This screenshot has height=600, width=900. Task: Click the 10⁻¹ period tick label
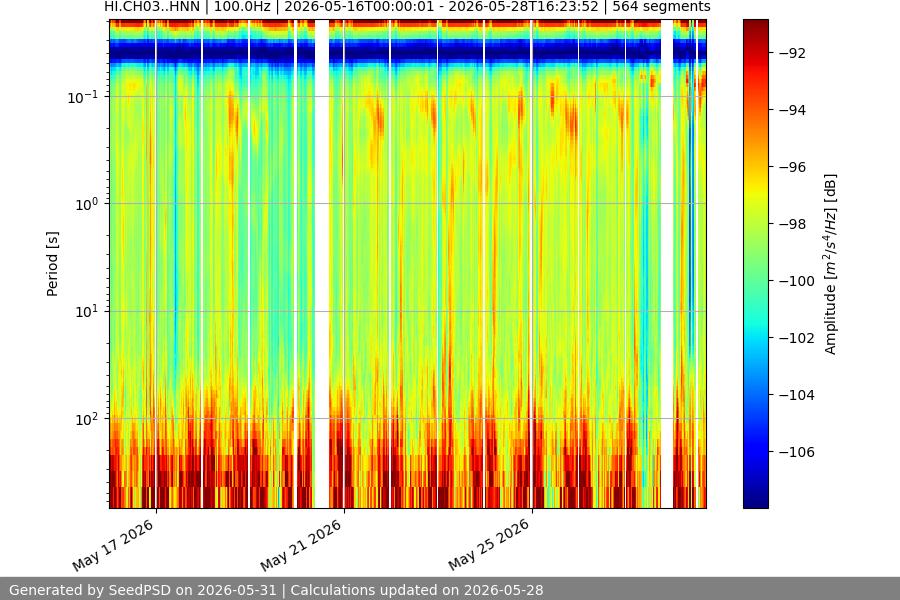(x=83, y=97)
